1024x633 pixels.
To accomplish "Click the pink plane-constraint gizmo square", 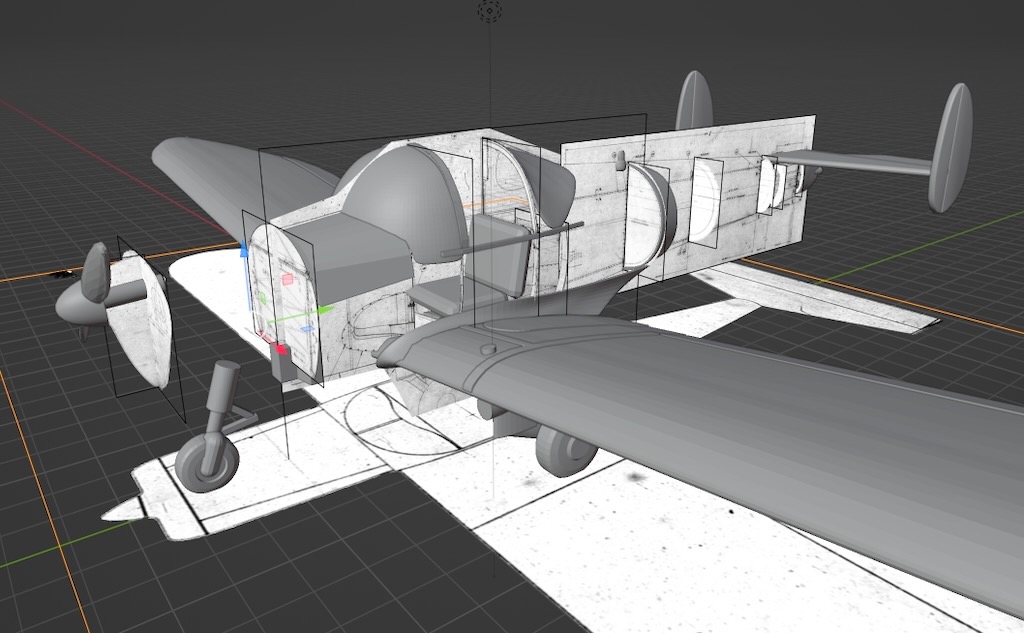I will point(287,280).
